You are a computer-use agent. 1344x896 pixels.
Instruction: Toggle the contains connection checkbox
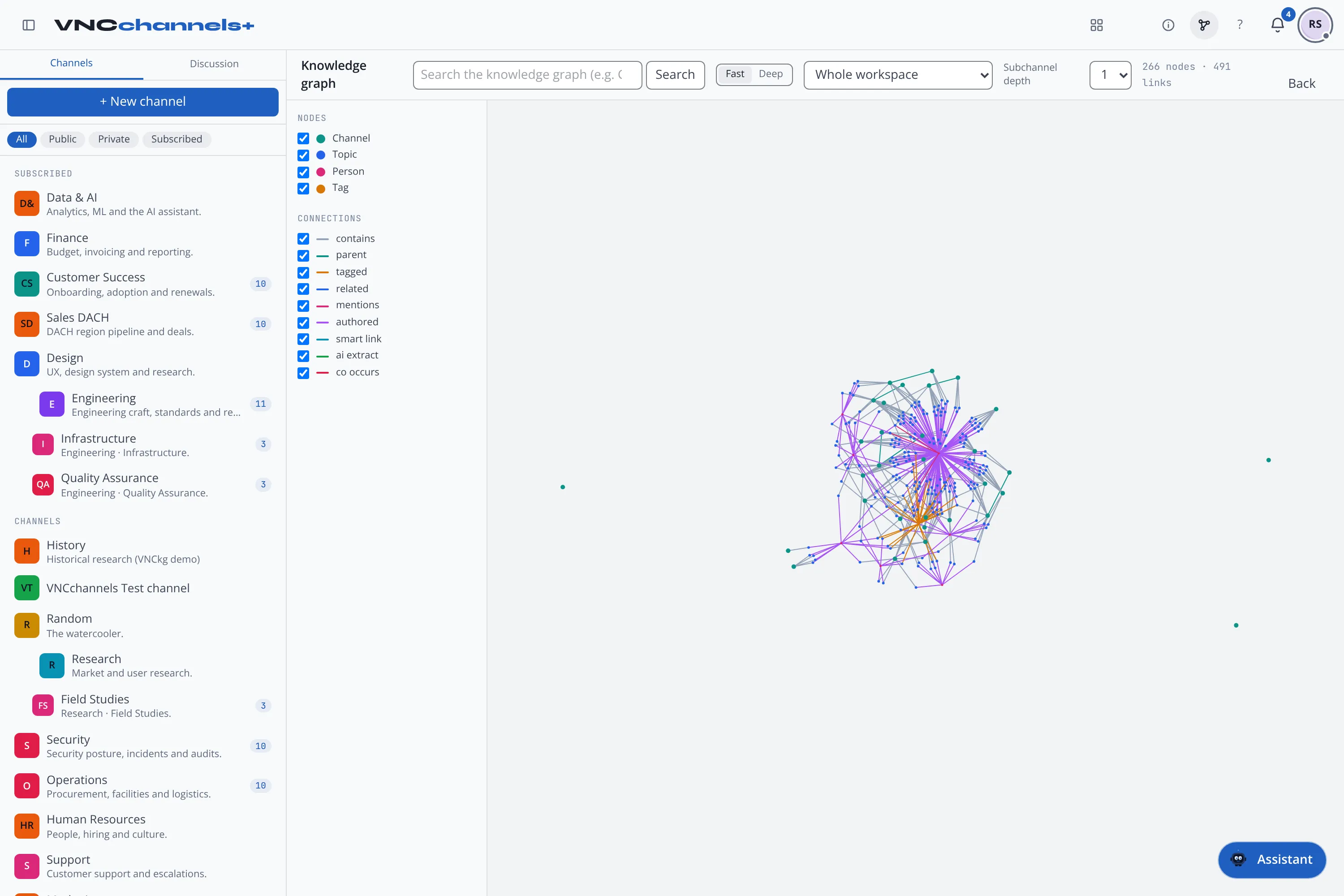(303, 238)
